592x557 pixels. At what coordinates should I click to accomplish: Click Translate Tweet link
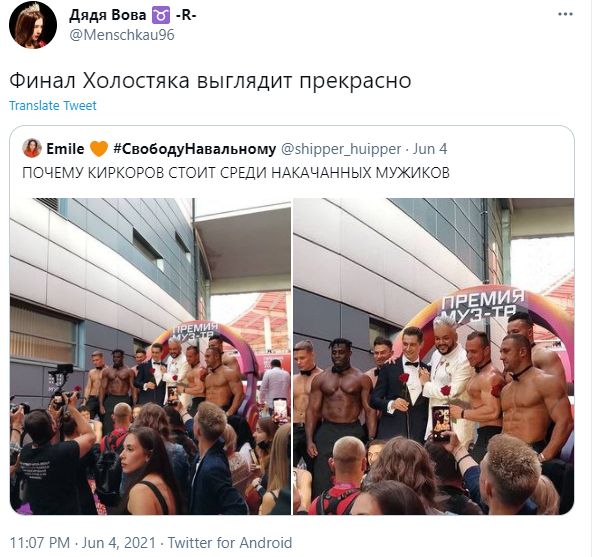pos(53,105)
